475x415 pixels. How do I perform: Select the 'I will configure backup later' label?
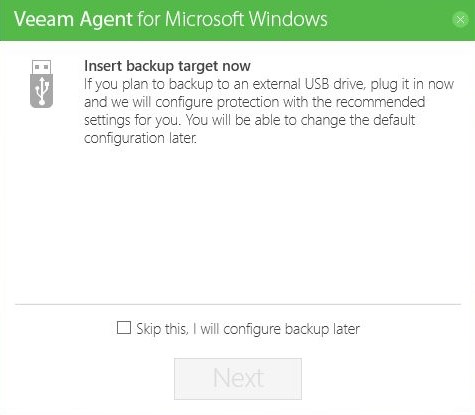tap(276, 329)
